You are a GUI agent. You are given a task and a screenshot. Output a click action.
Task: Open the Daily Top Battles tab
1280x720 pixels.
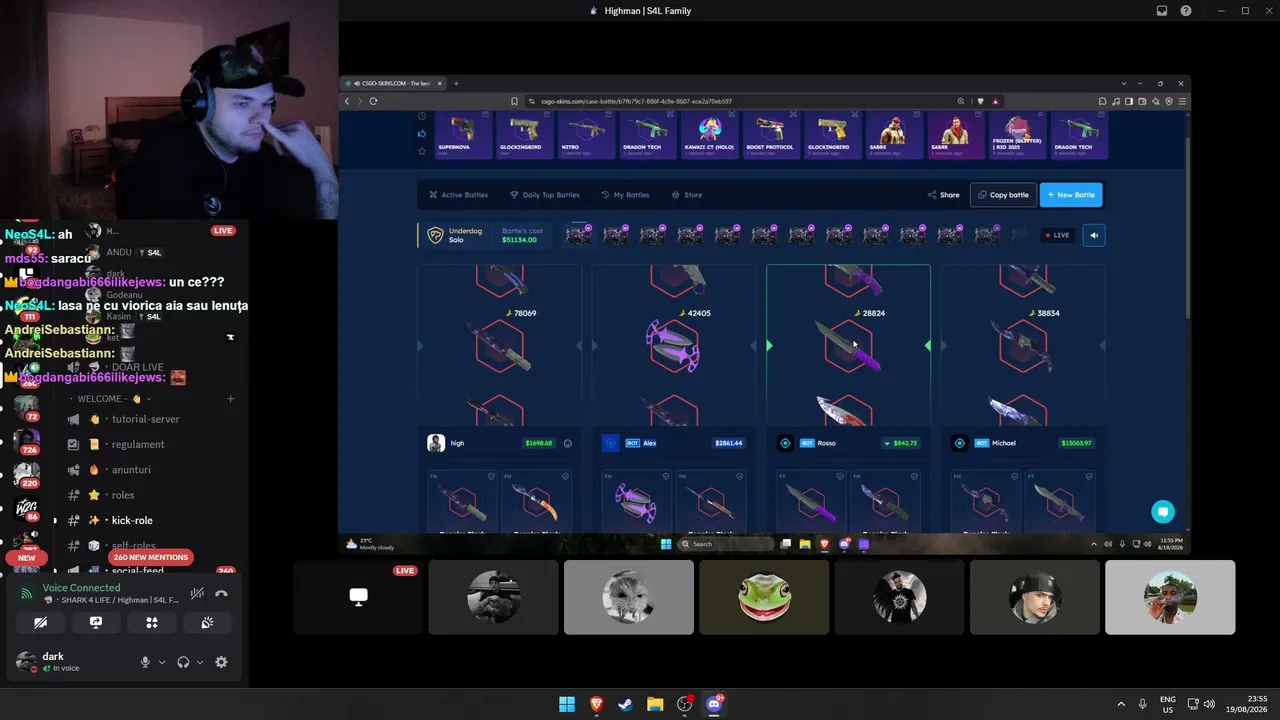(x=545, y=195)
